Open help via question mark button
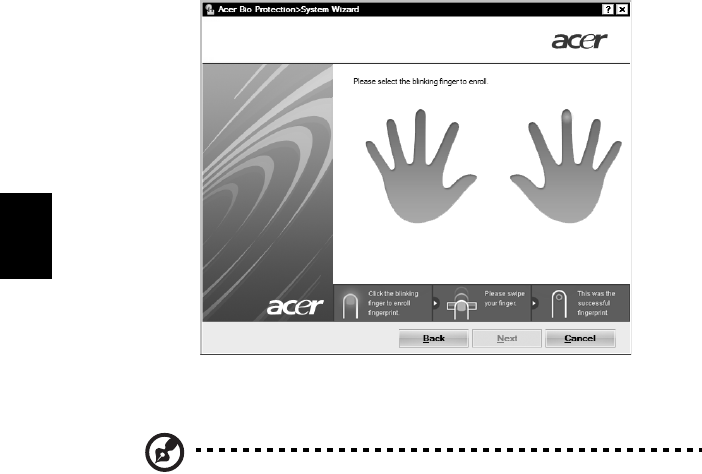Image resolution: width=702 pixels, height=474 pixels. point(608,9)
